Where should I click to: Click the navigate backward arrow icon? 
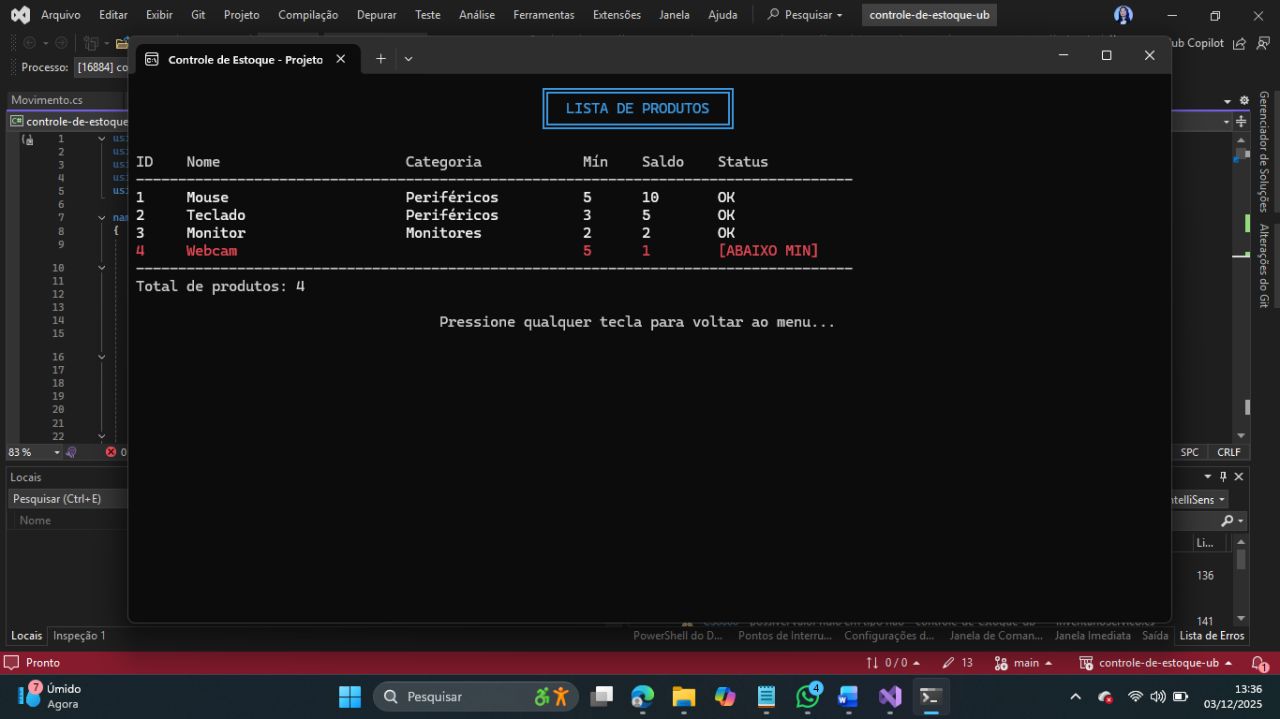[29, 43]
